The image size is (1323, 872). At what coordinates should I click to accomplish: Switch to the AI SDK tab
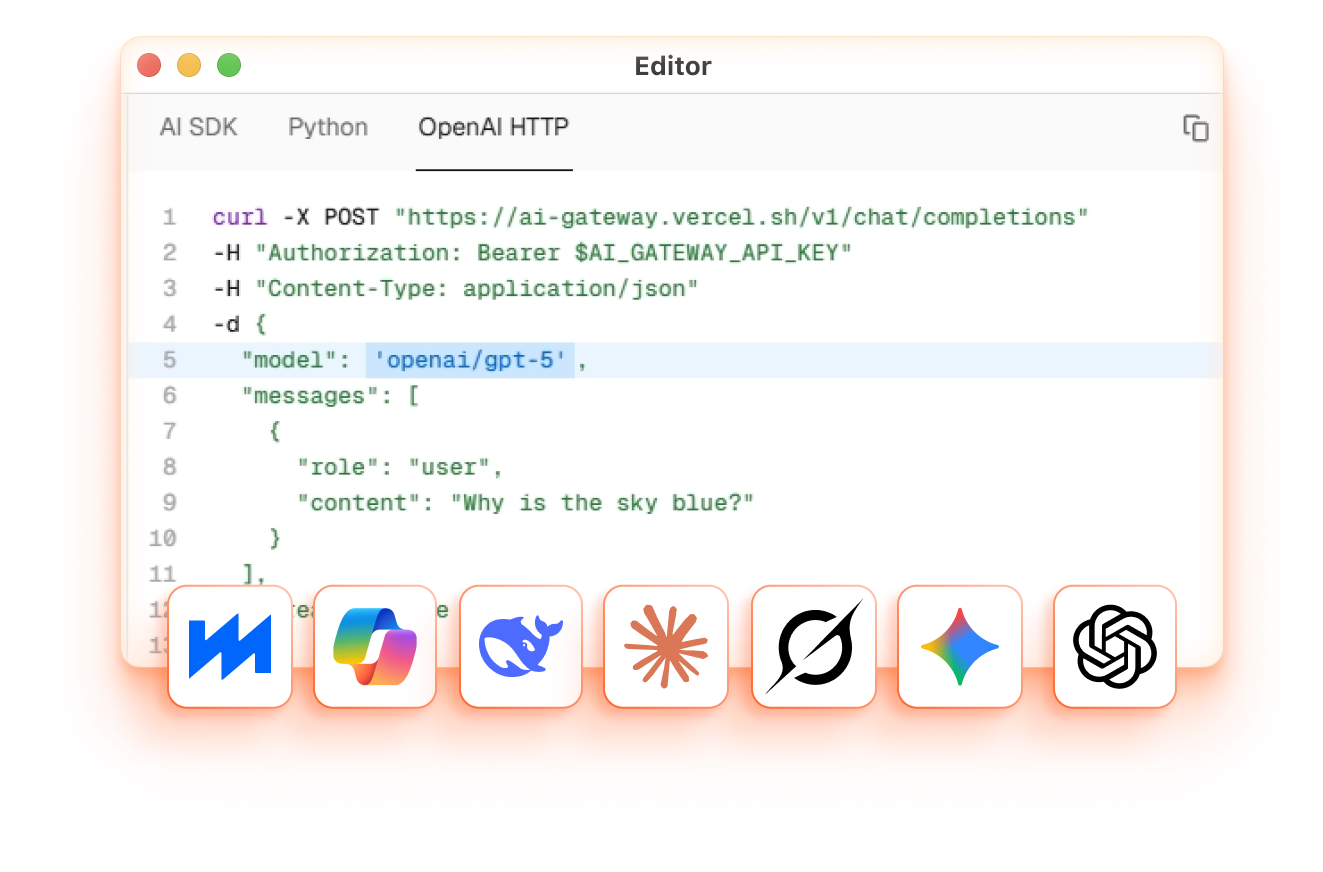[198, 128]
